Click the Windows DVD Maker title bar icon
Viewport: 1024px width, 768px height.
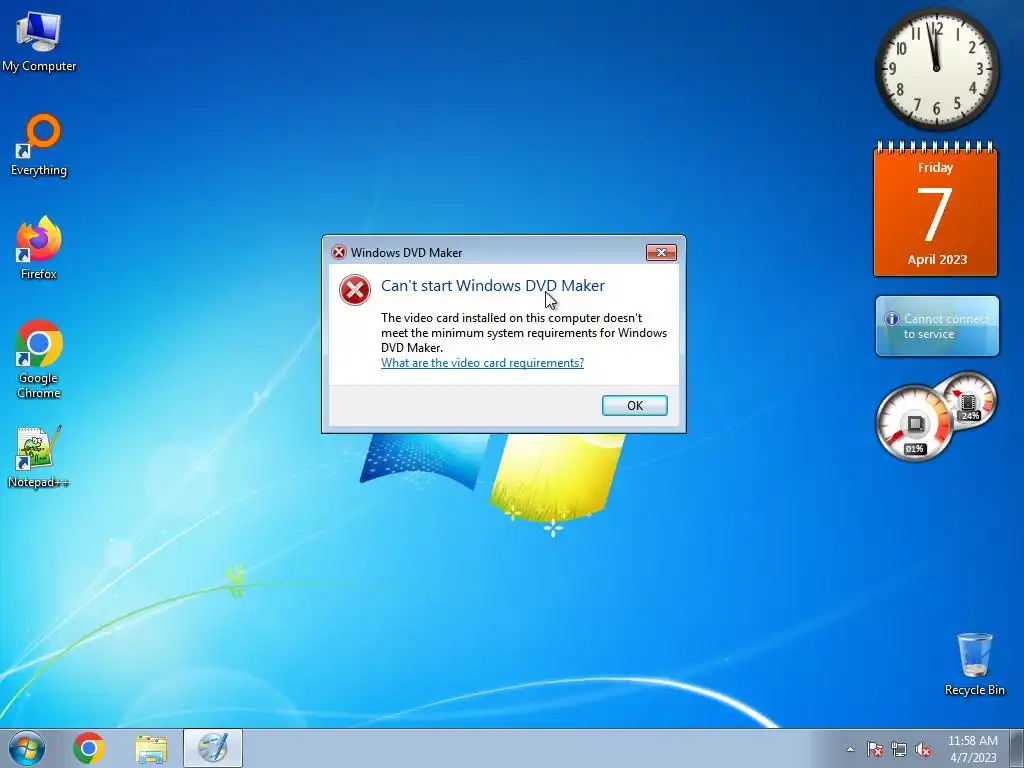[338, 252]
